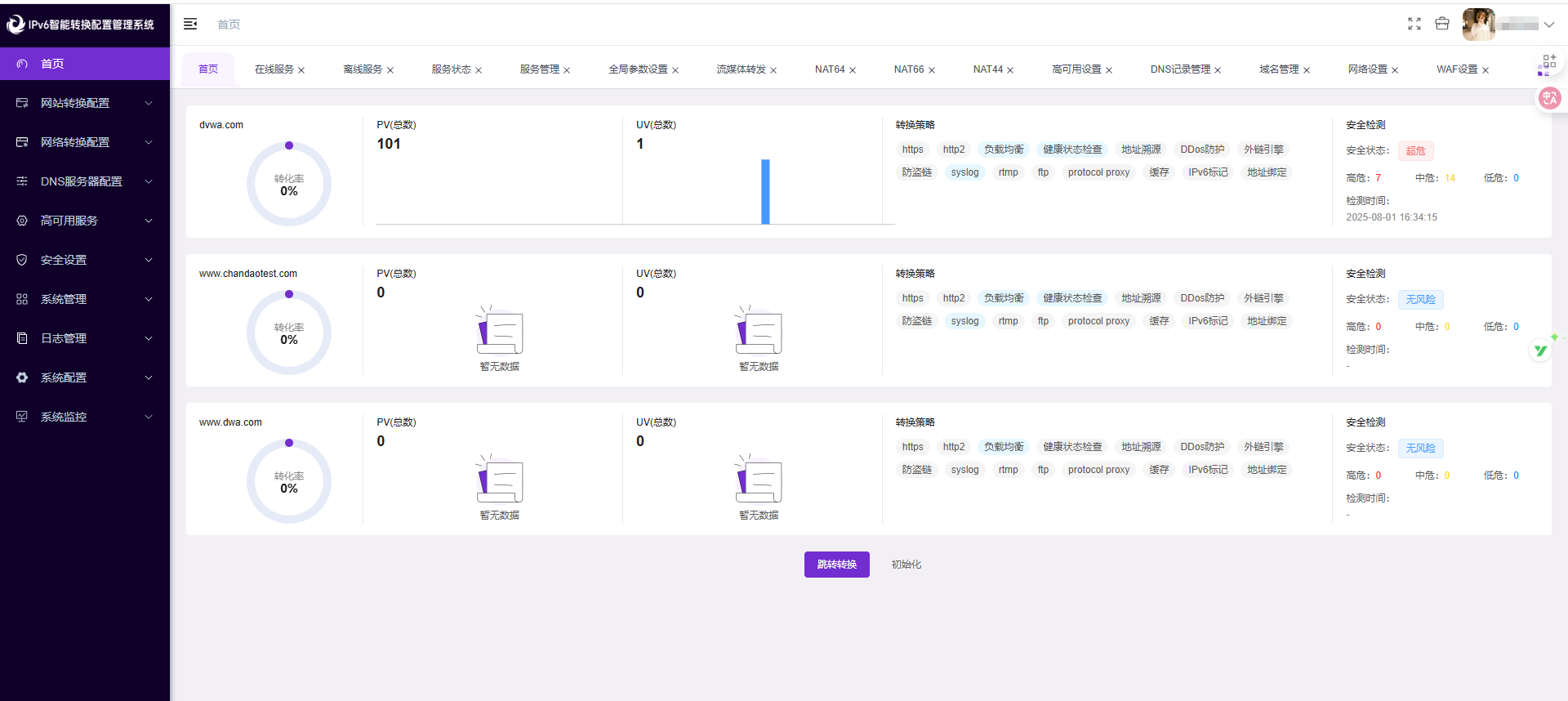Collapse the sidebar with the hamburger icon
Viewport: 1568px width, 701px height.
tap(190, 25)
